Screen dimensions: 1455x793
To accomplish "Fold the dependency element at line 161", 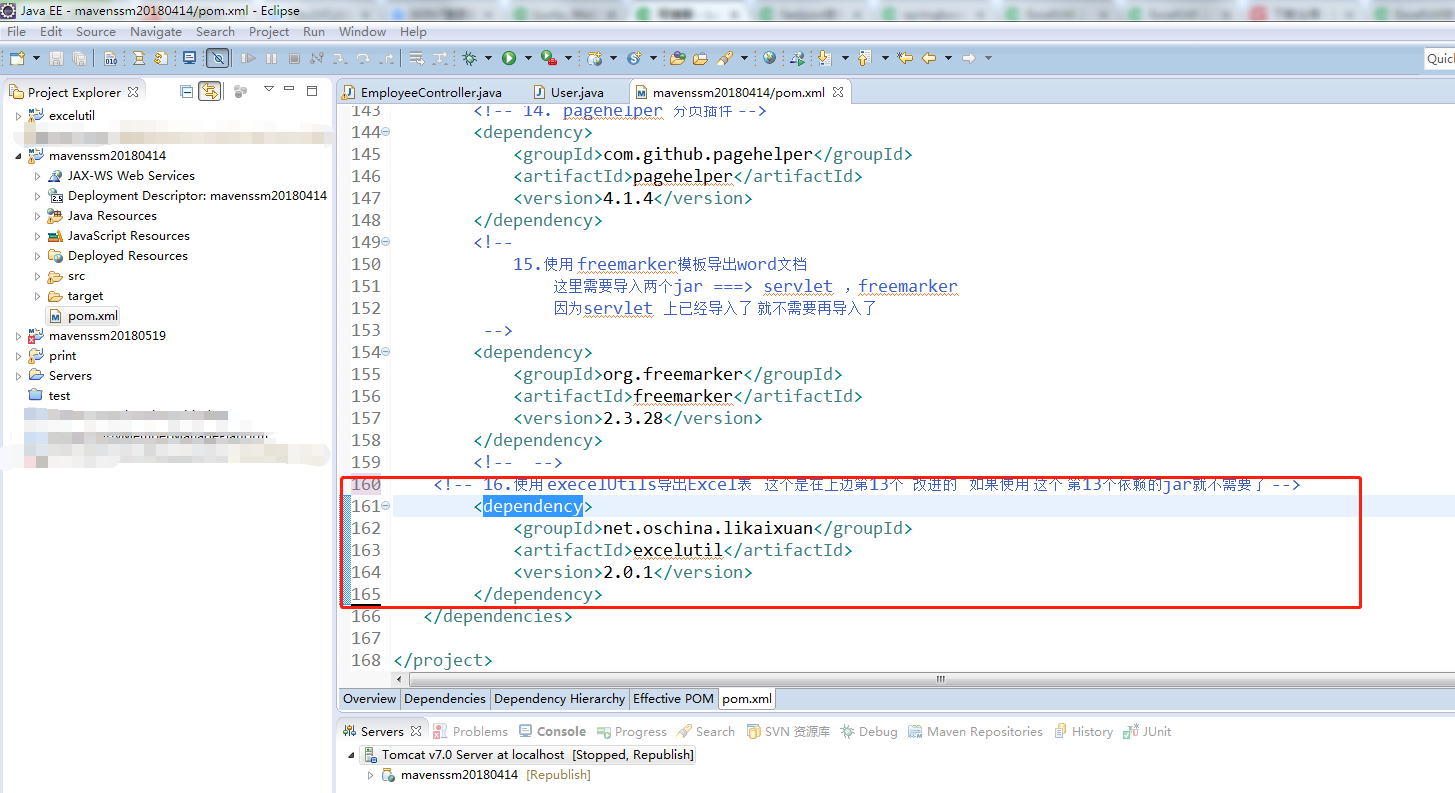I will click(386, 506).
